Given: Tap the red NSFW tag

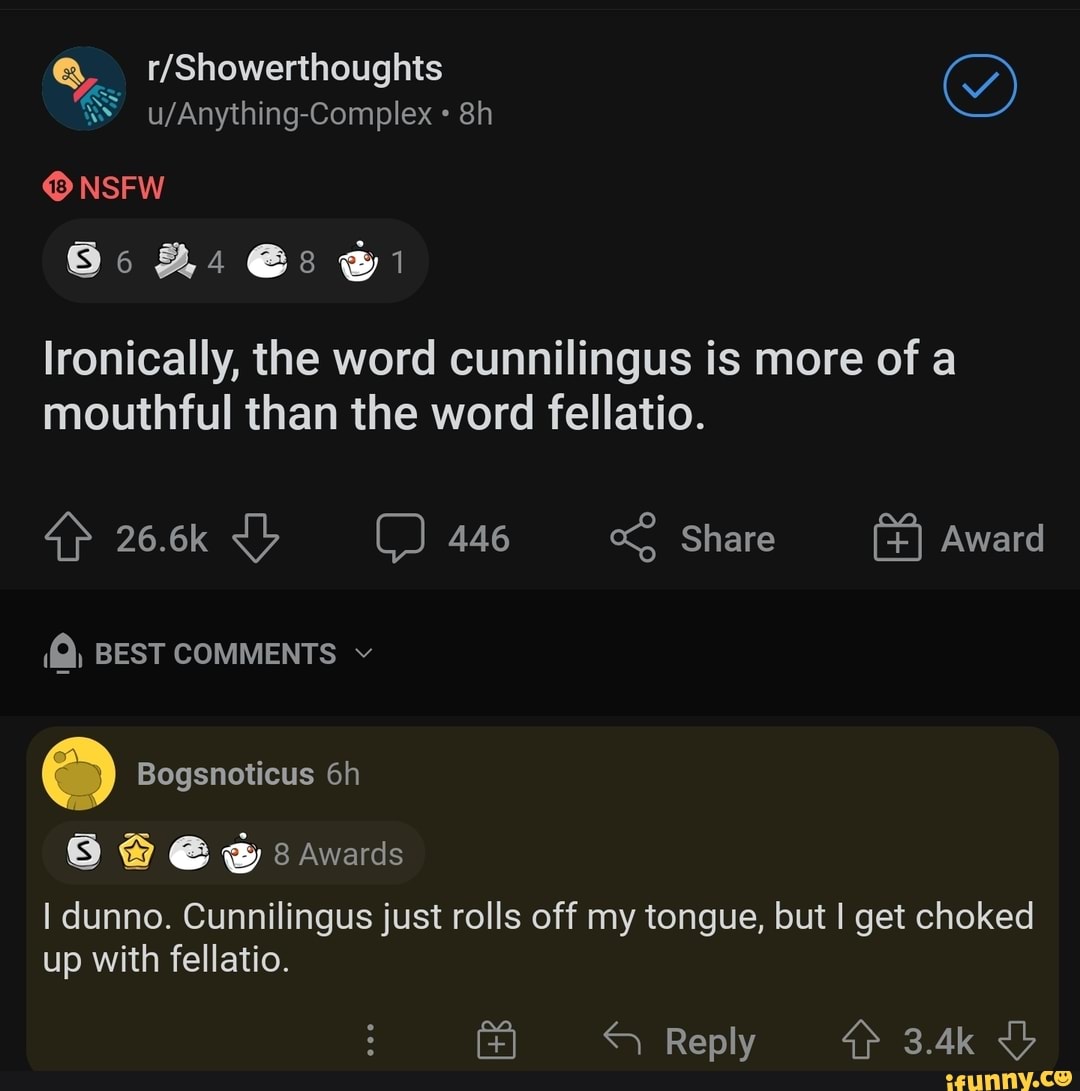Looking at the screenshot, I should tap(104, 187).
